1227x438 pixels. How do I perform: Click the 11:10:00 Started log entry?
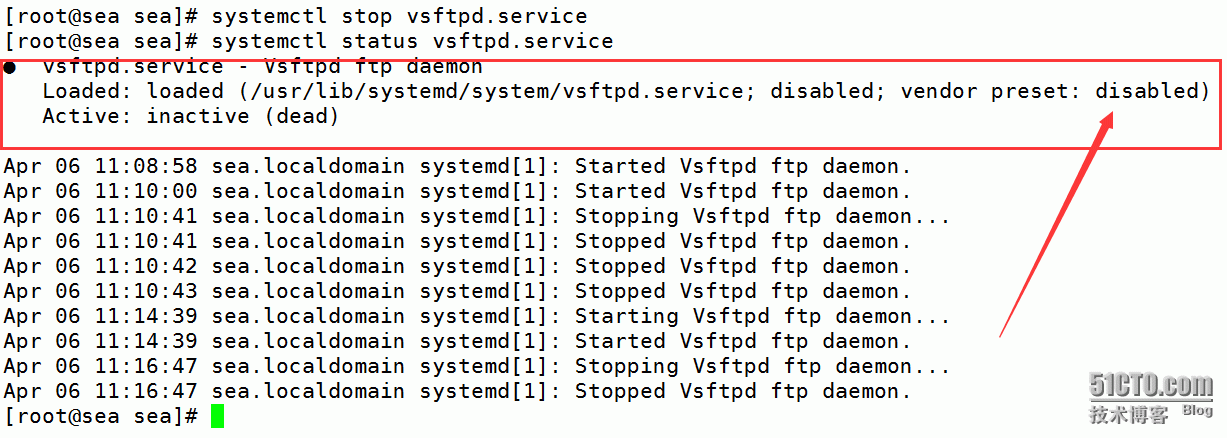pos(458,191)
